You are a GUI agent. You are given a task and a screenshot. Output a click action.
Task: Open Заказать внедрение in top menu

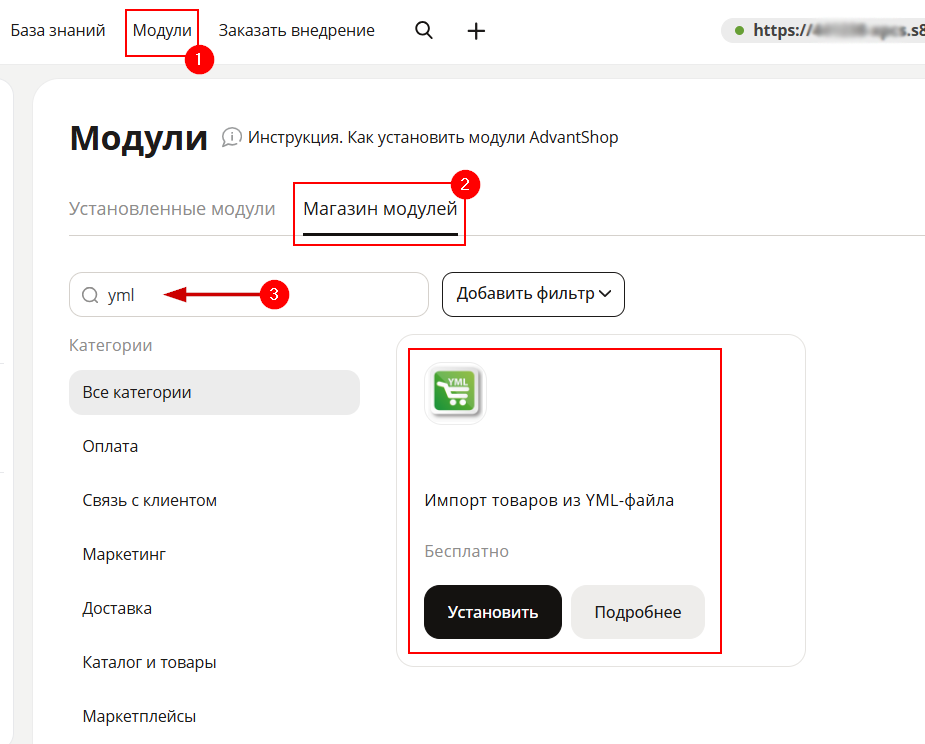(x=297, y=30)
